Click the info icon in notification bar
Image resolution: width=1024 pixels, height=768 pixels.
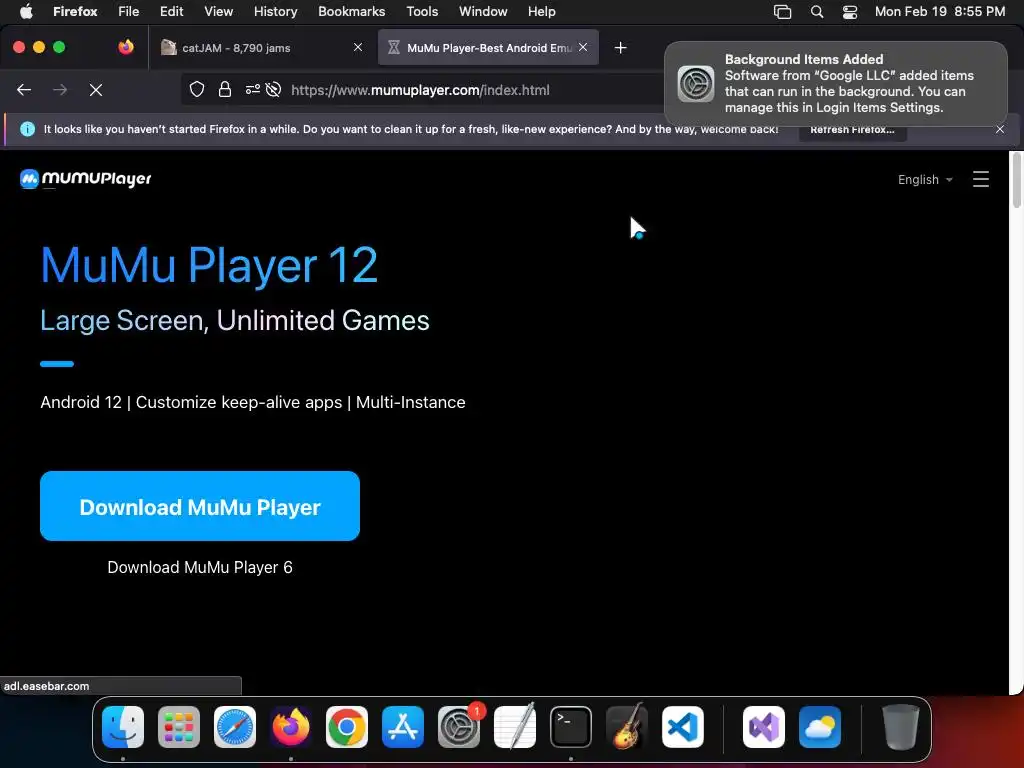pos(27,129)
